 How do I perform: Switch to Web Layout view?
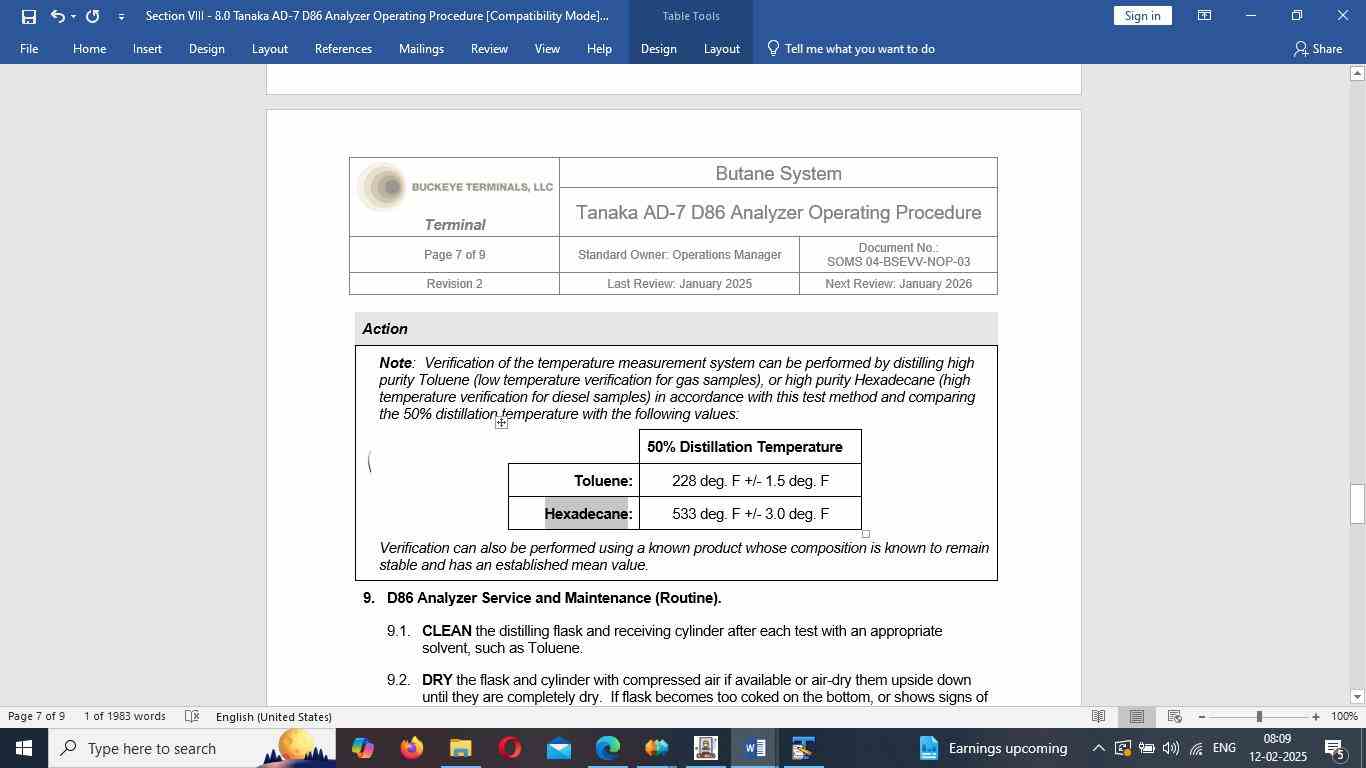[x=1175, y=717]
